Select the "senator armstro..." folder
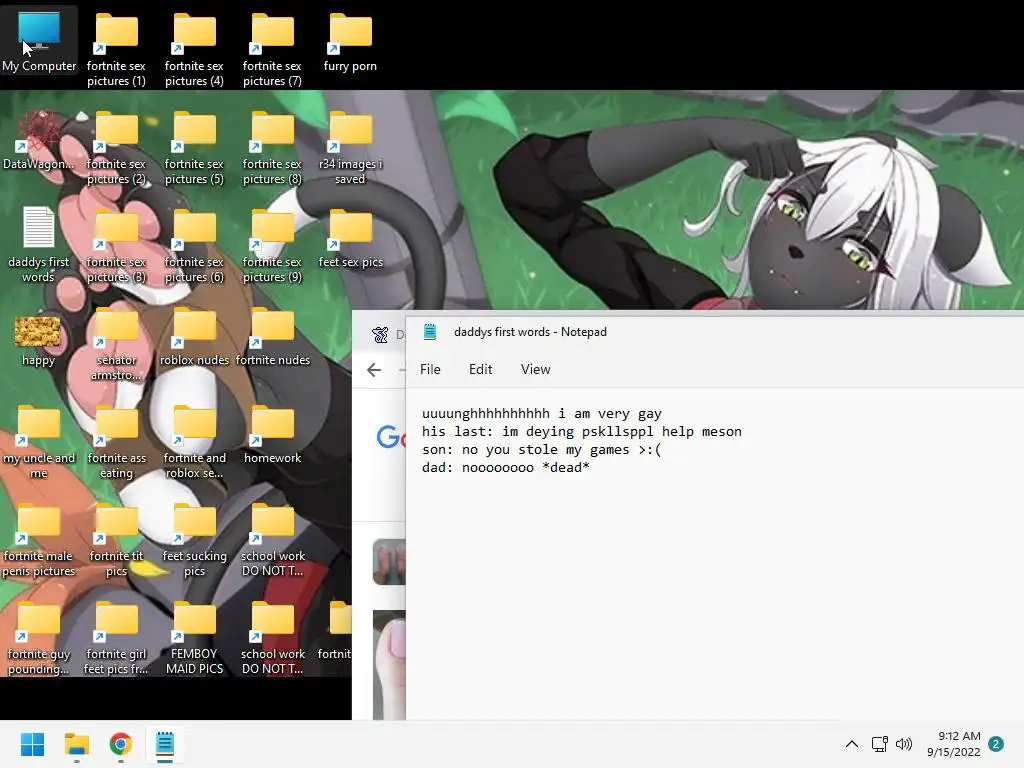The image size is (1024, 768). 116,344
